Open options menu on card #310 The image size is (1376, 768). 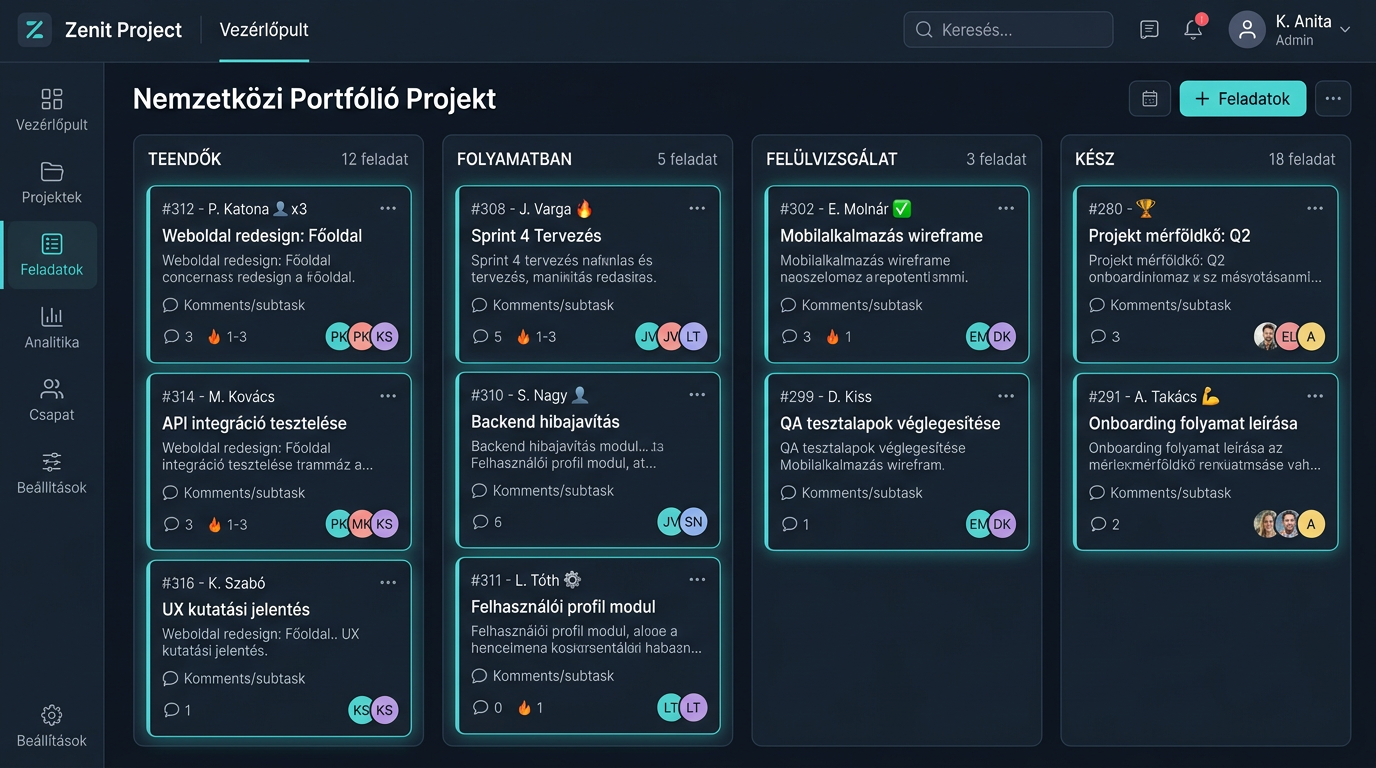(697, 395)
